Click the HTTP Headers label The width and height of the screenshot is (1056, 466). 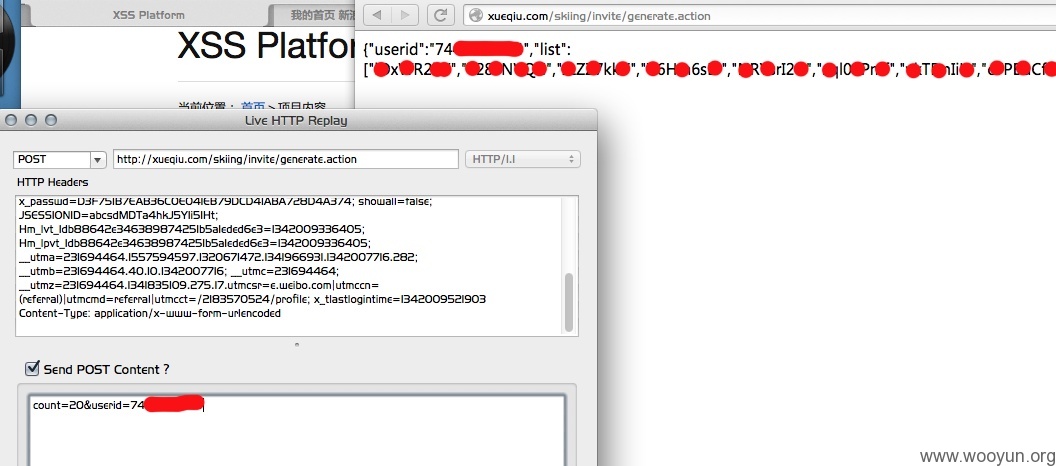pos(53,182)
